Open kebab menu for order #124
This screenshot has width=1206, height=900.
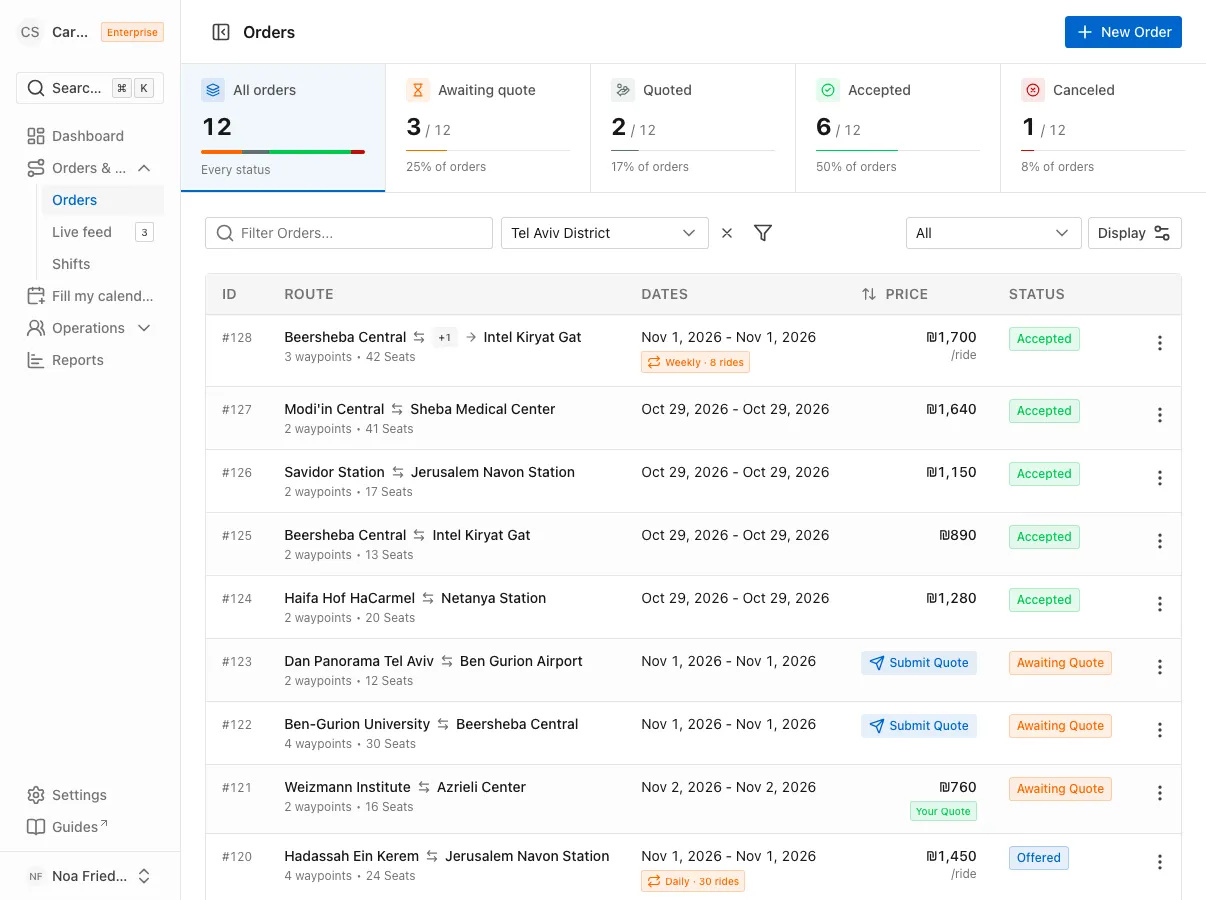[x=1160, y=604]
